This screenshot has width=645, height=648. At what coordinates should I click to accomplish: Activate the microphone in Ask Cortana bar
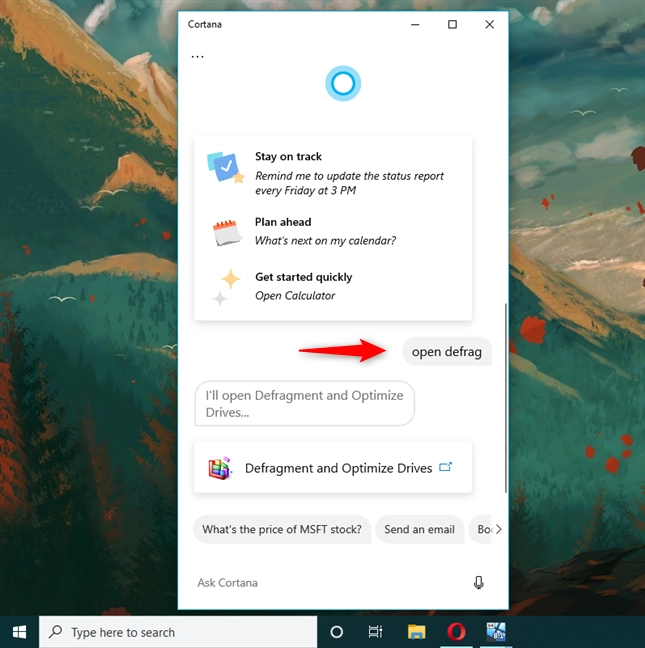coord(478,583)
